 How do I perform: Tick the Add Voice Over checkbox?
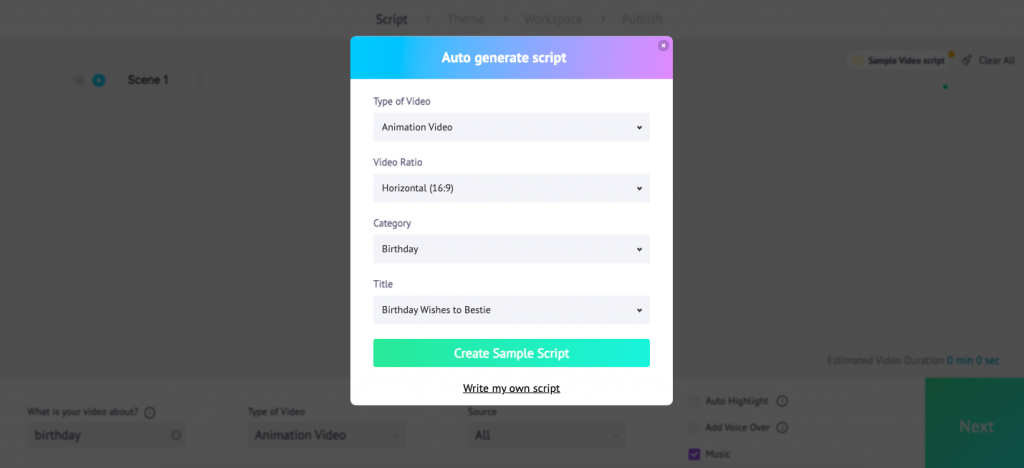coord(694,428)
